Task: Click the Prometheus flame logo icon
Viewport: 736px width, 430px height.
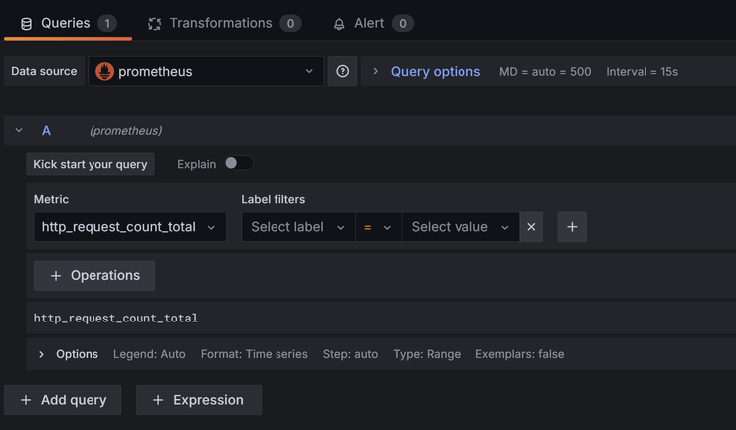Action: (x=105, y=71)
